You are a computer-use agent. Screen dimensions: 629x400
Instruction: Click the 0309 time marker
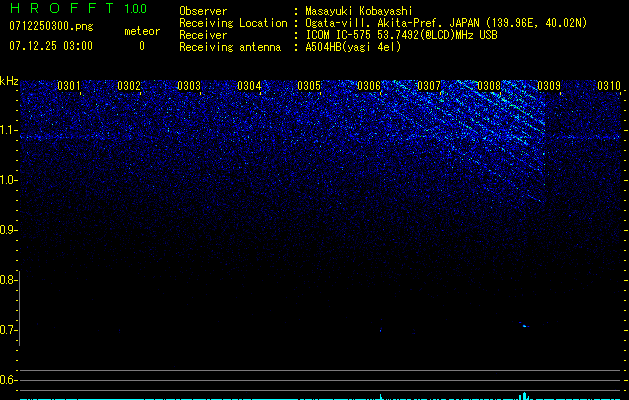[x=549, y=85]
